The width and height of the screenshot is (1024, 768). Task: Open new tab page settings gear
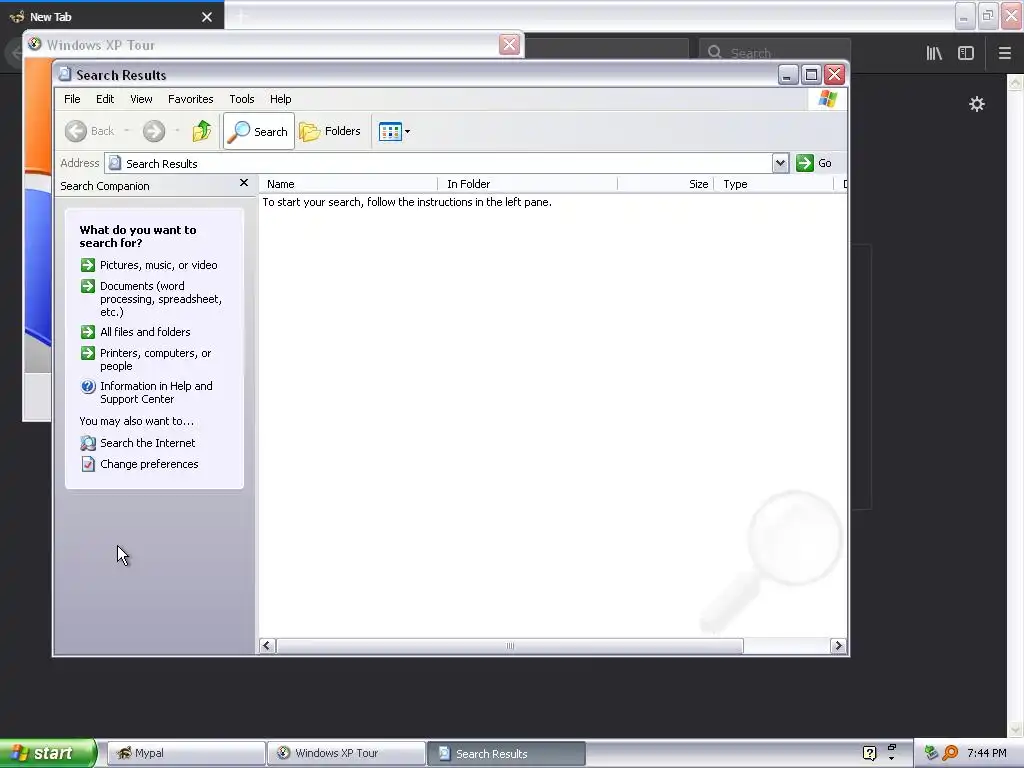977,104
